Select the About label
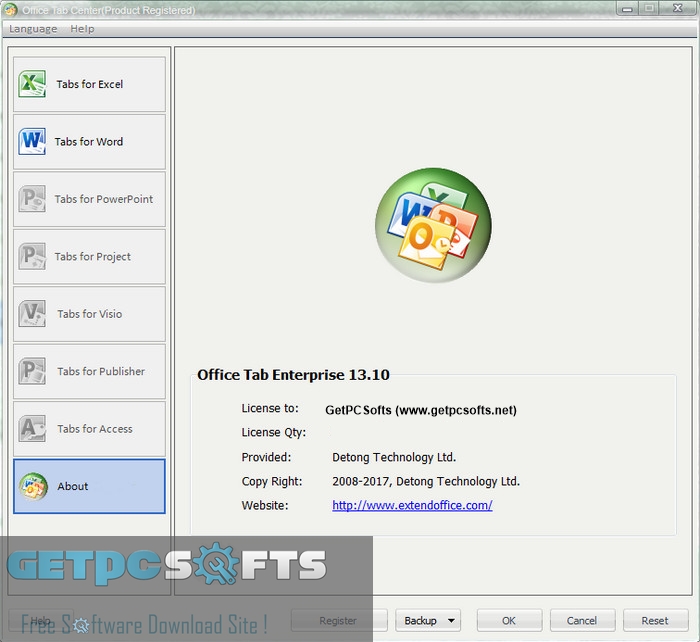 click(72, 486)
